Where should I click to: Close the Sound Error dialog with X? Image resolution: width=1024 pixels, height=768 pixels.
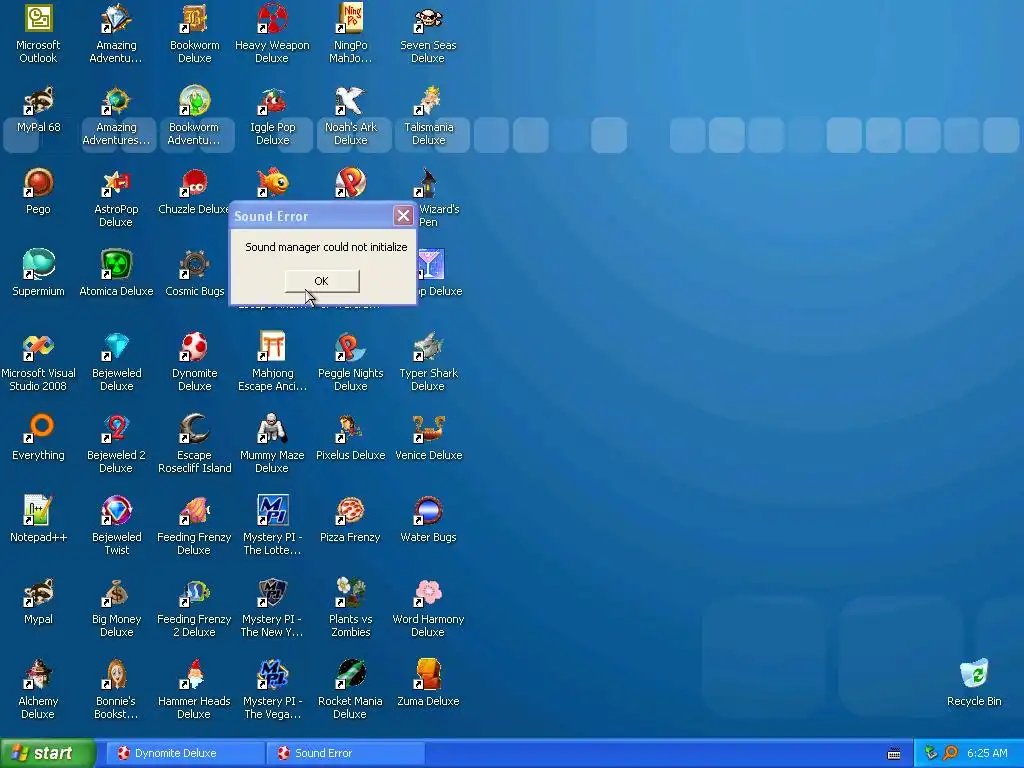[403, 216]
